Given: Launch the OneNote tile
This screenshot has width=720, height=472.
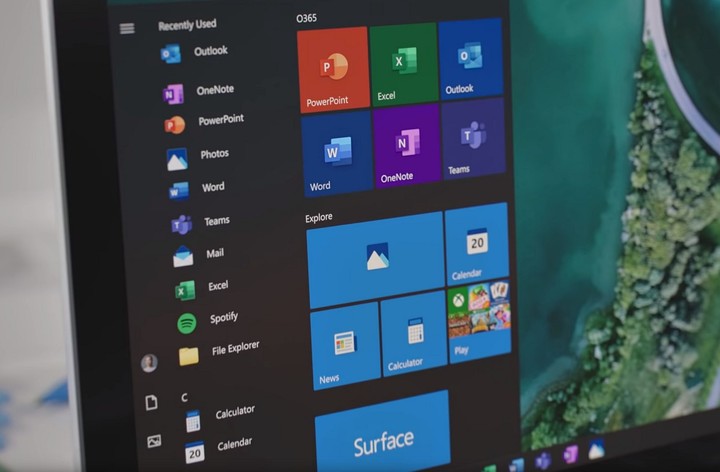Looking at the screenshot, I should (x=406, y=146).
